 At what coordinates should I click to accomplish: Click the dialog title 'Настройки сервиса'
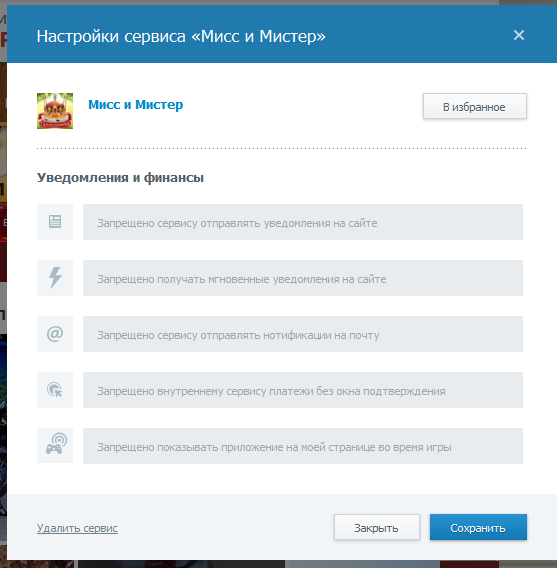[111, 36]
